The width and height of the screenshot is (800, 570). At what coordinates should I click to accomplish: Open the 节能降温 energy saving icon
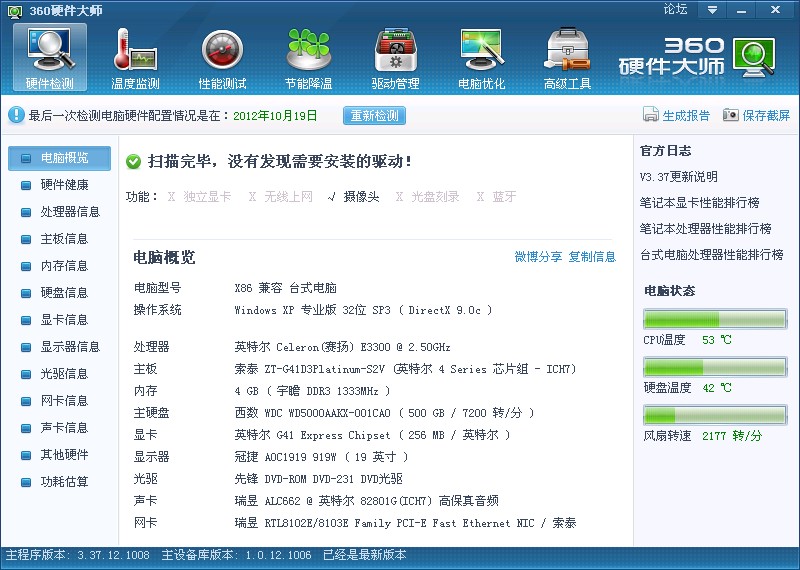pos(309,57)
